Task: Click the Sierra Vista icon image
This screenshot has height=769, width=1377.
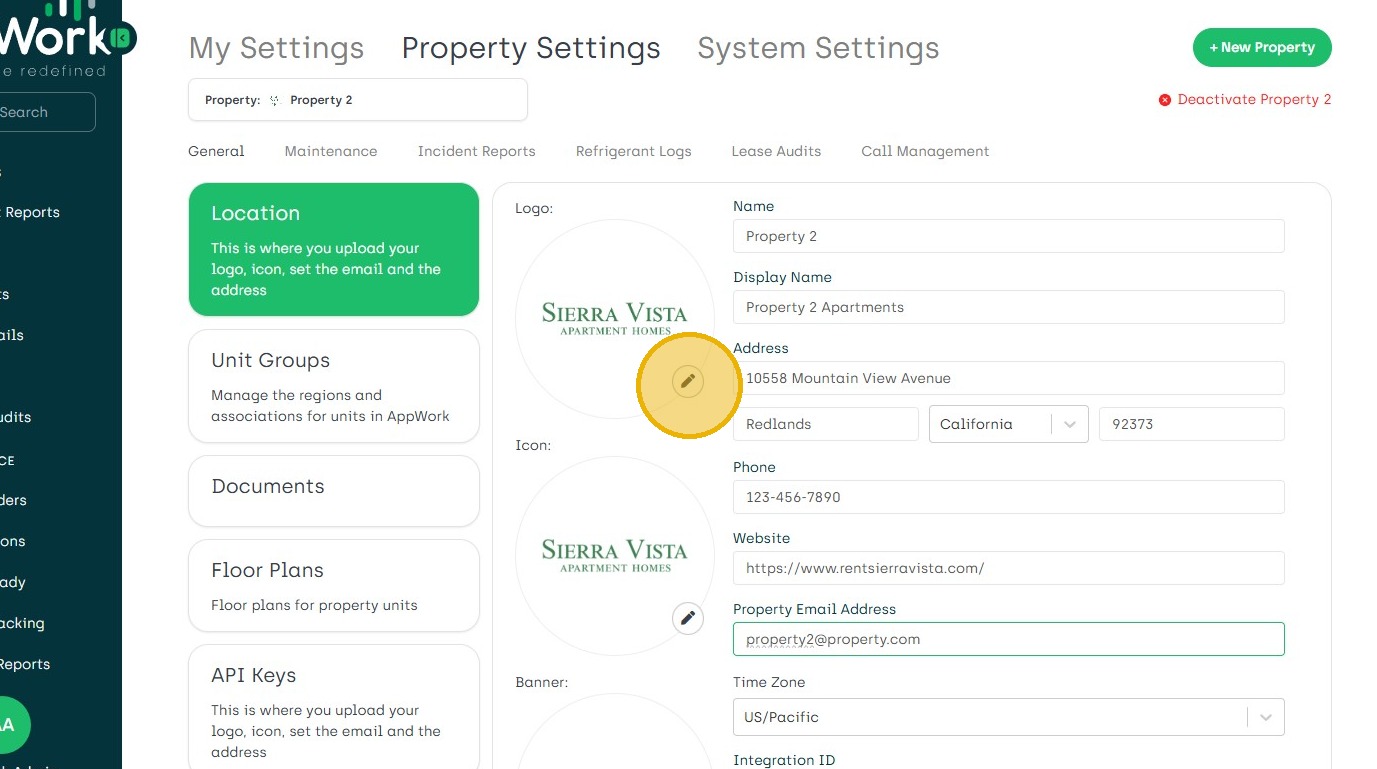Action: coord(614,555)
